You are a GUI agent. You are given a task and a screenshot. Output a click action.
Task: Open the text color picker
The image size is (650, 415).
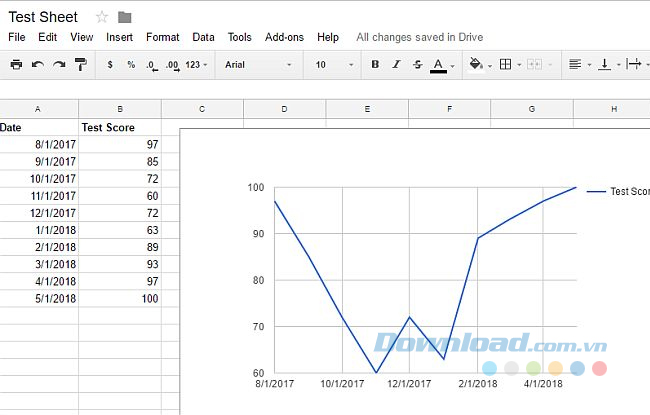point(438,65)
